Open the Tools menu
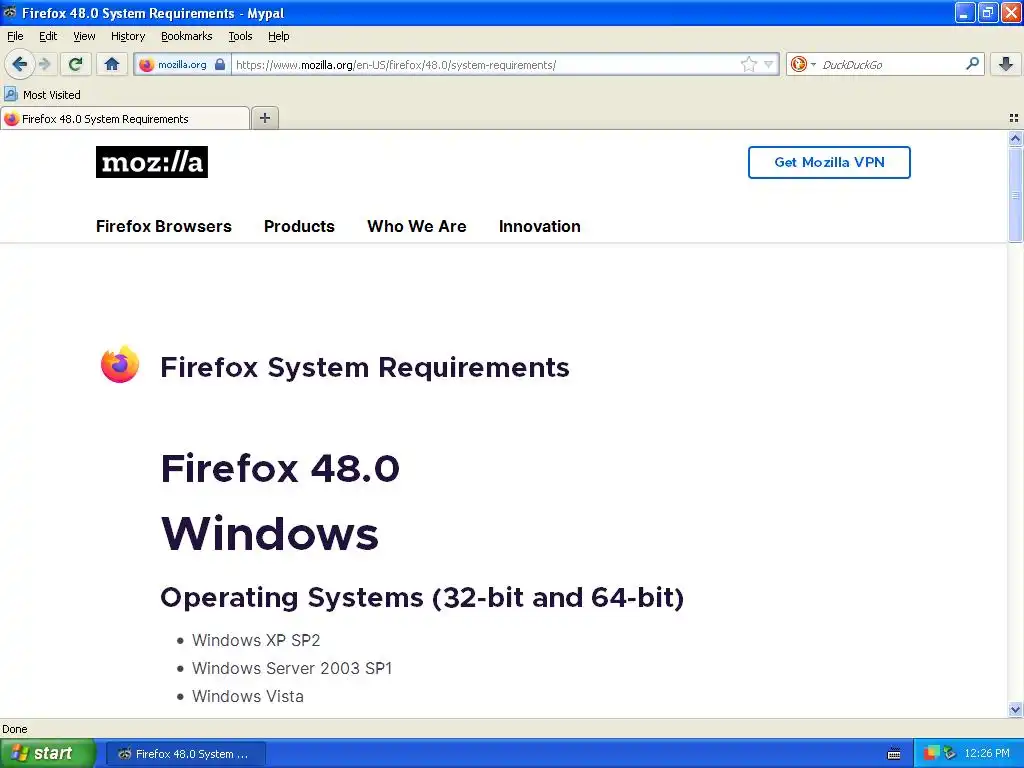1024x768 pixels. [240, 36]
